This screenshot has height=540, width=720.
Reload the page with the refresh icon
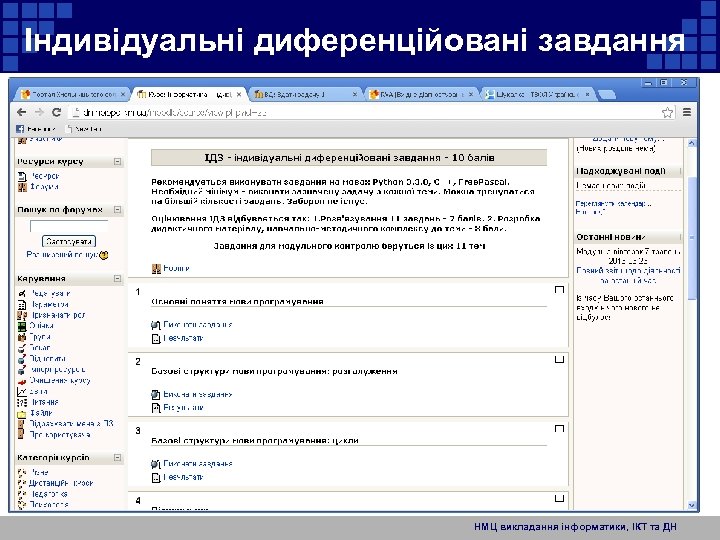pyautogui.click(x=56, y=112)
